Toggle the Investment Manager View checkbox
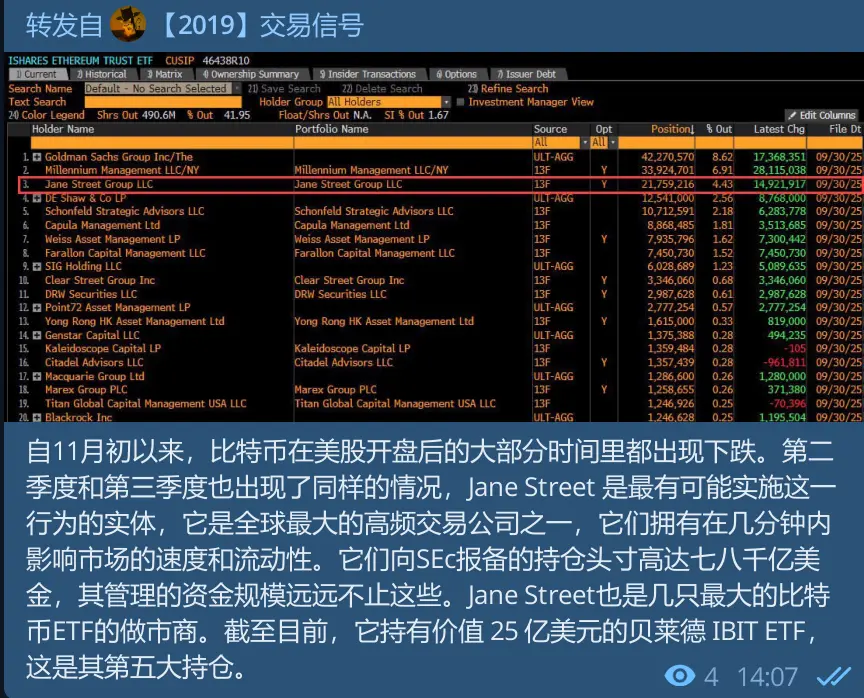This screenshot has height=698, width=864. 460,102
